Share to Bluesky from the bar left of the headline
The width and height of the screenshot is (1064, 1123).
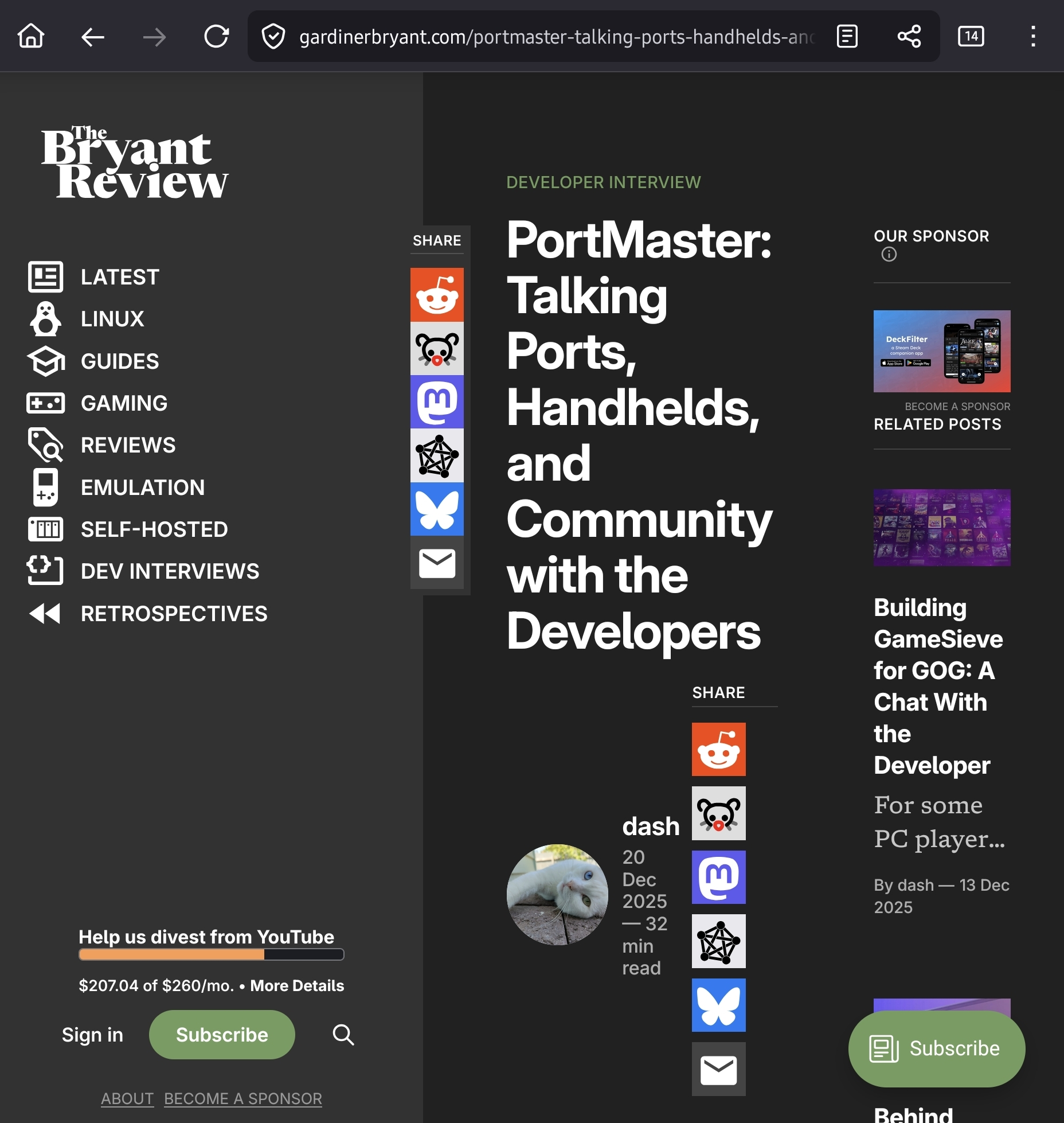pyautogui.click(x=437, y=509)
